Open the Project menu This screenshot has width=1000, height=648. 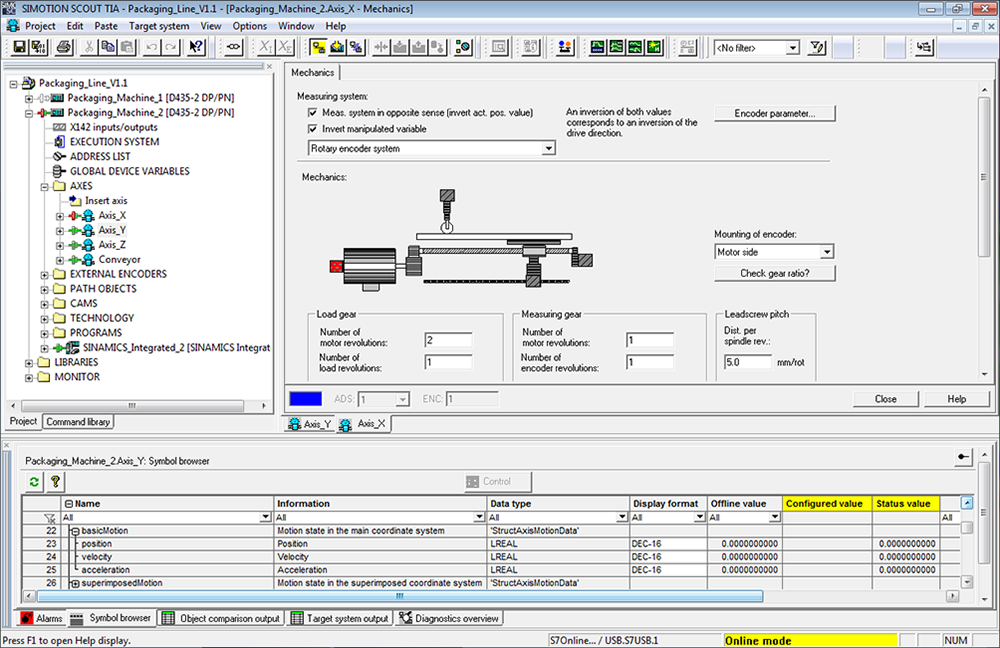(40, 26)
